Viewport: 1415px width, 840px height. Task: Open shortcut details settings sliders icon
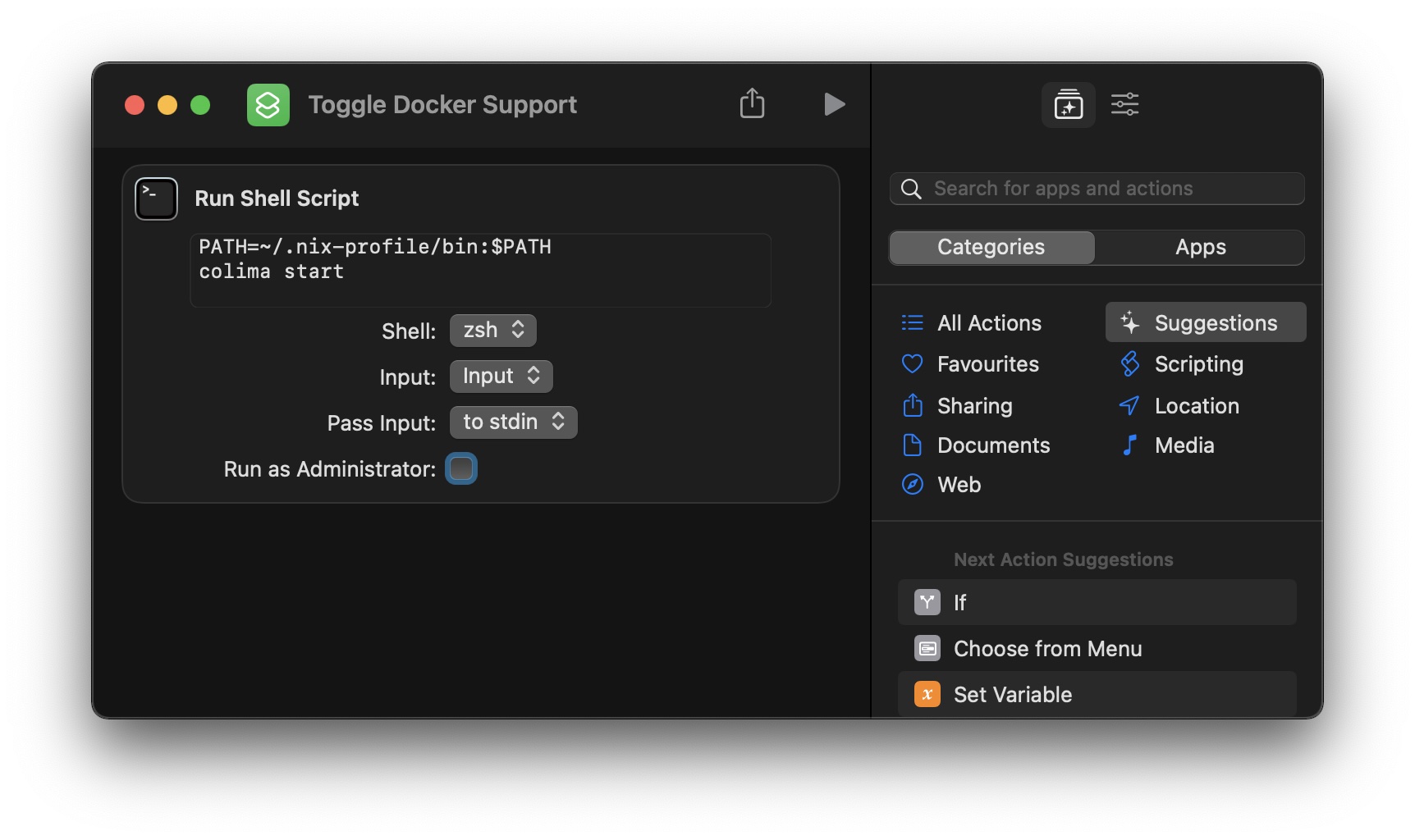pyautogui.click(x=1124, y=104)
